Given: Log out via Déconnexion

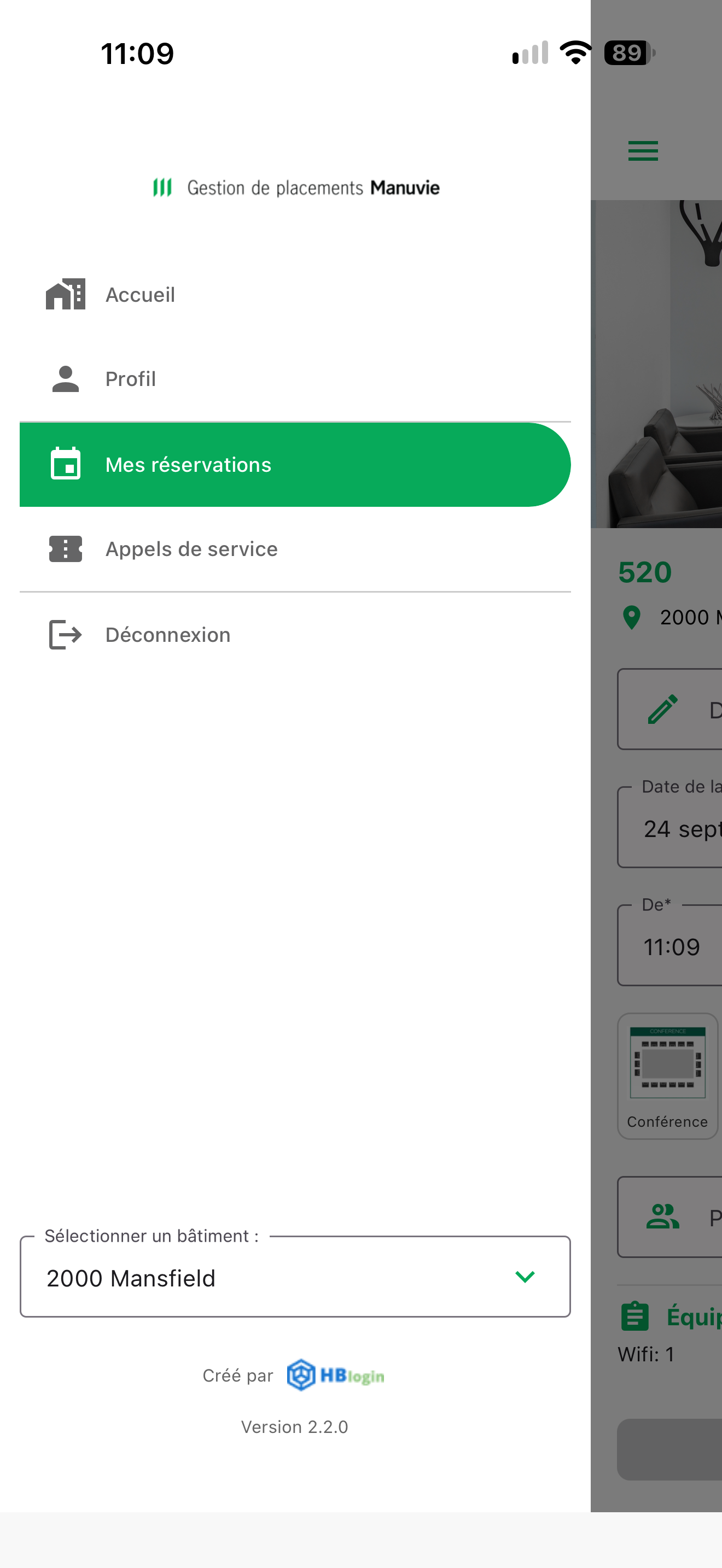Looking at the screenshot, I should [295, 635].
